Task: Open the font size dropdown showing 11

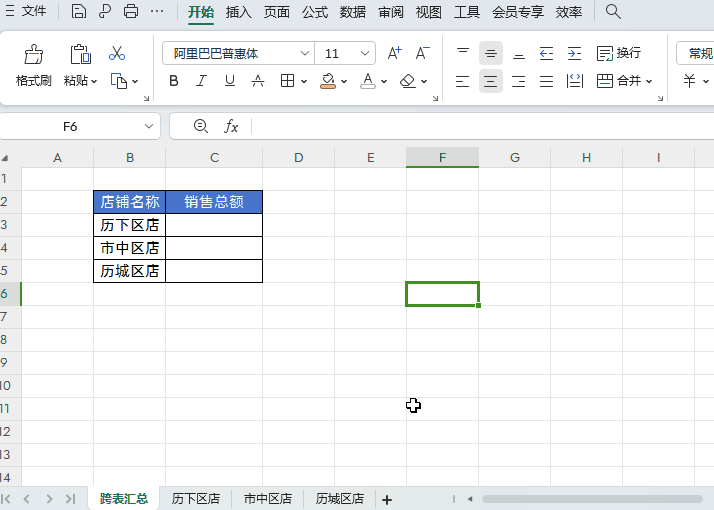Action: [x=365, y=53]
